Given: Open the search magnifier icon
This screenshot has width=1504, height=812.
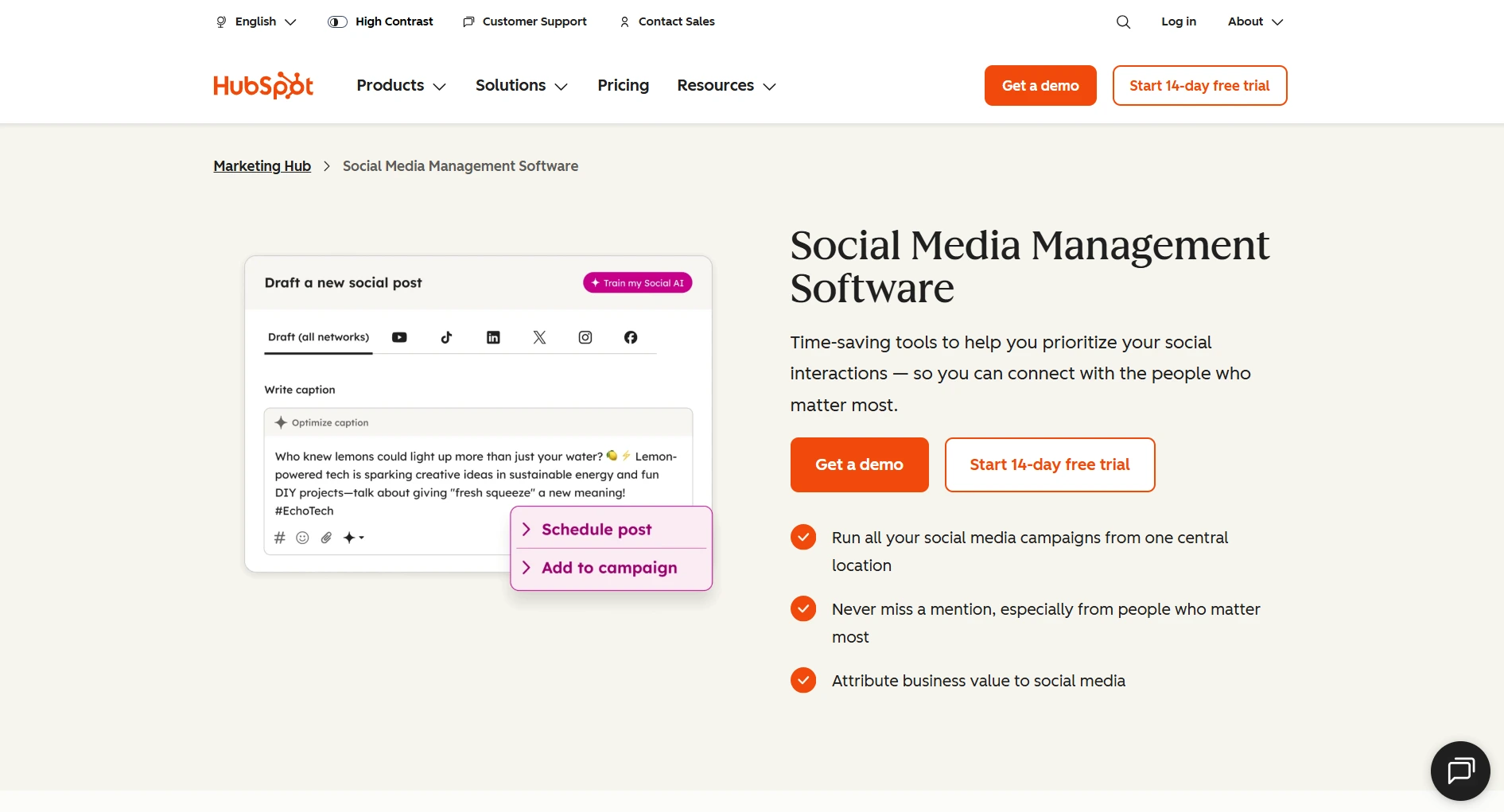Looking at the screenshot, I should (1123, 22).
